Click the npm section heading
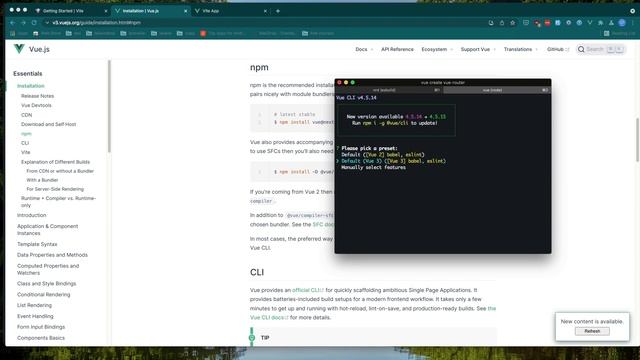640x360 pixels. (259, 67)
